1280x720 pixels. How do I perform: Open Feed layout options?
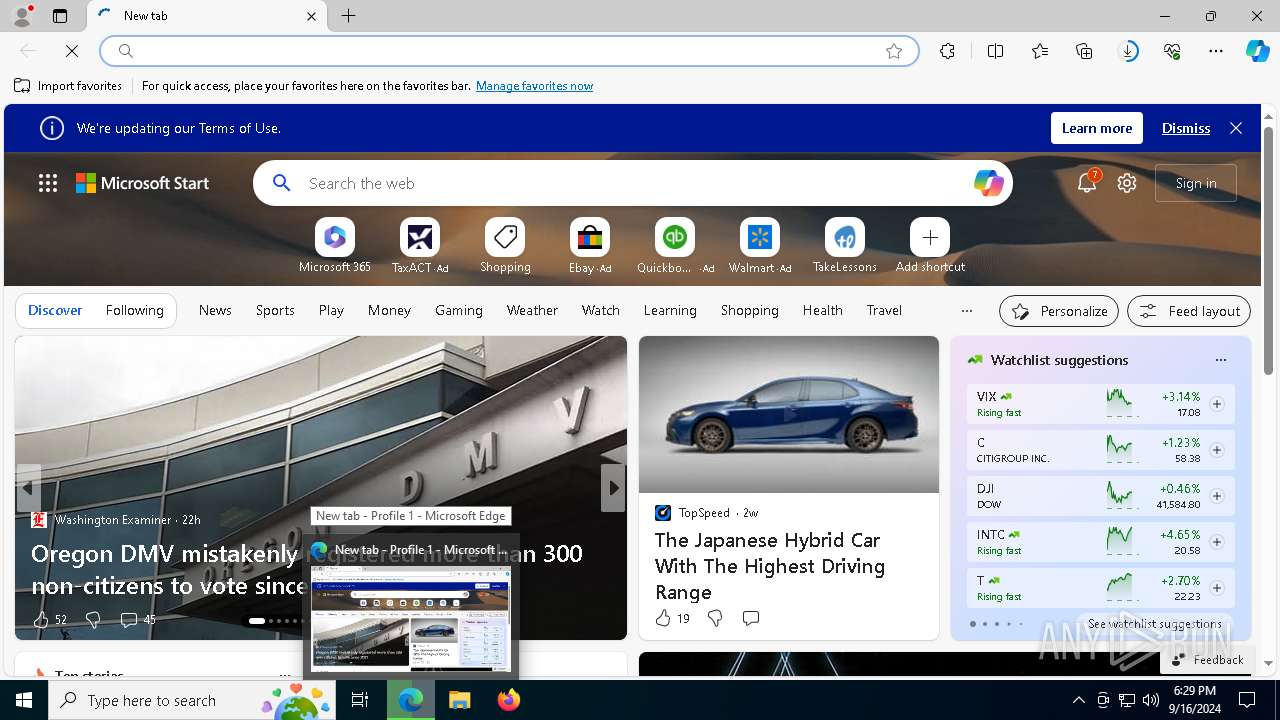coord(1189,311)
